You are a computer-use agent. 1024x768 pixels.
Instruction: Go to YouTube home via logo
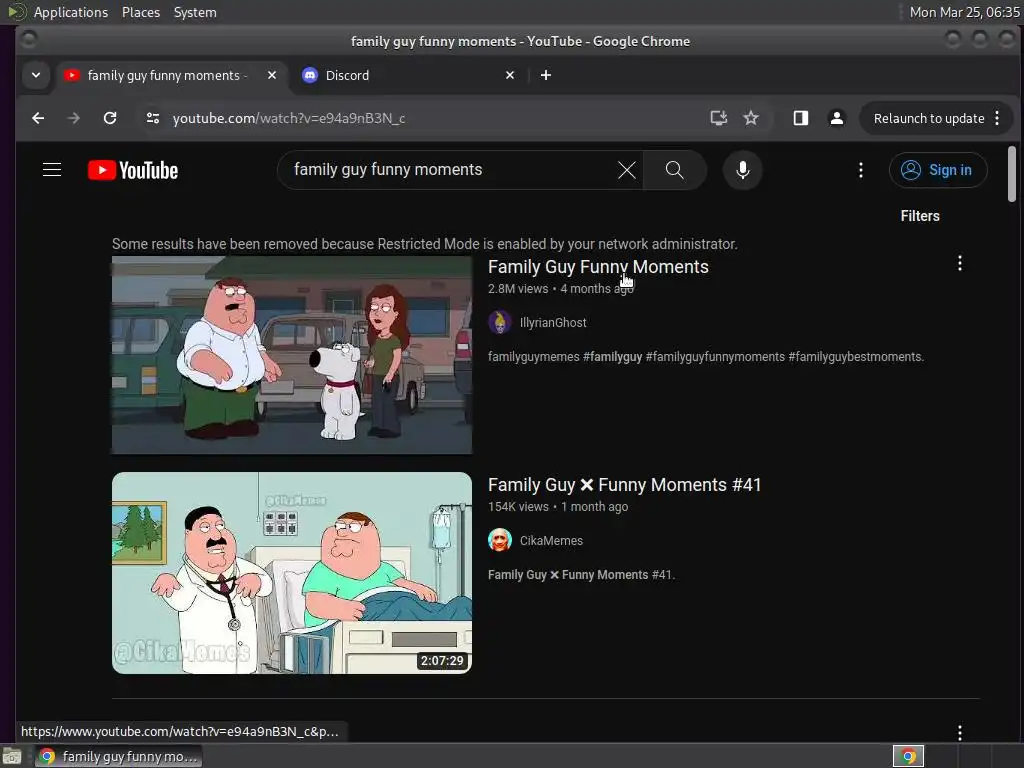[133, 170]
